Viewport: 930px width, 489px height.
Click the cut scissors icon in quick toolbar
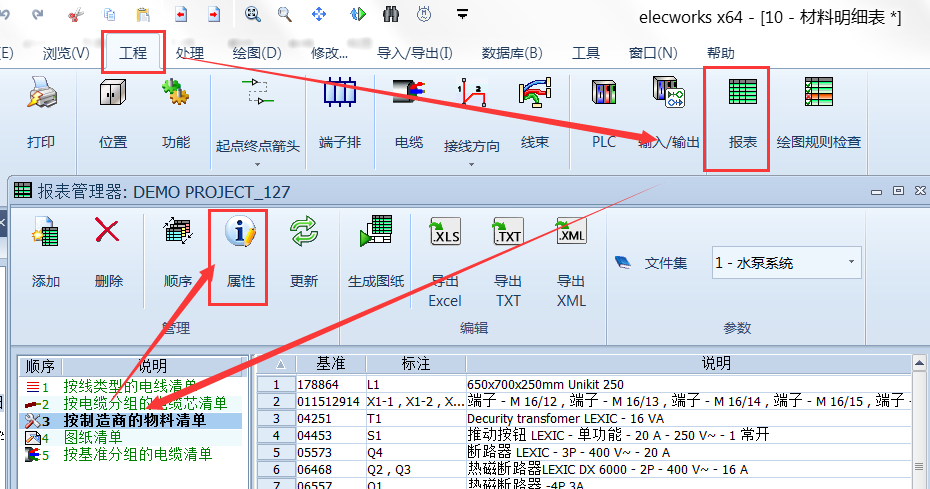coord(76,14)
